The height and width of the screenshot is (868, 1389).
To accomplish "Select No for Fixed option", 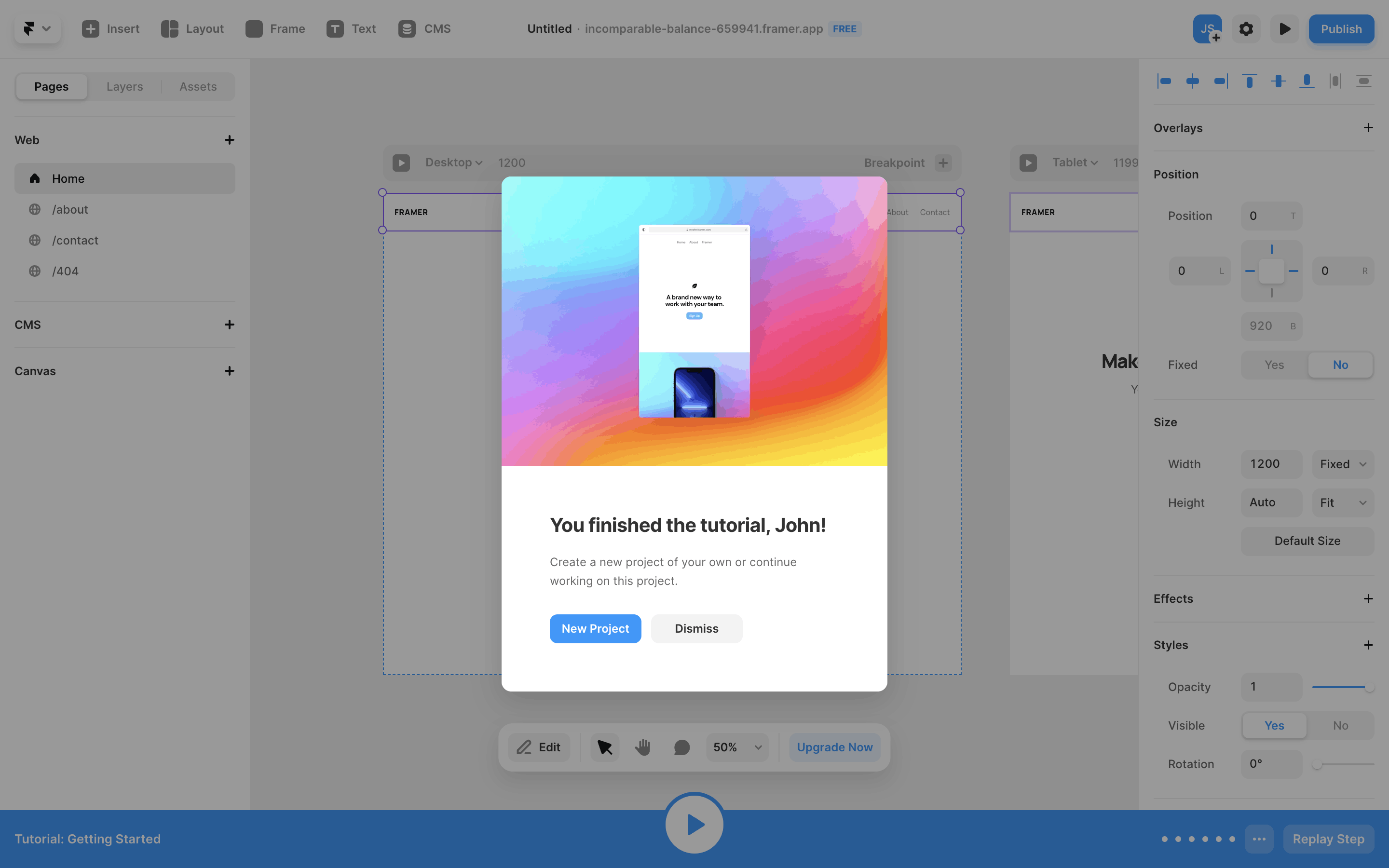I will point(1340,365).
